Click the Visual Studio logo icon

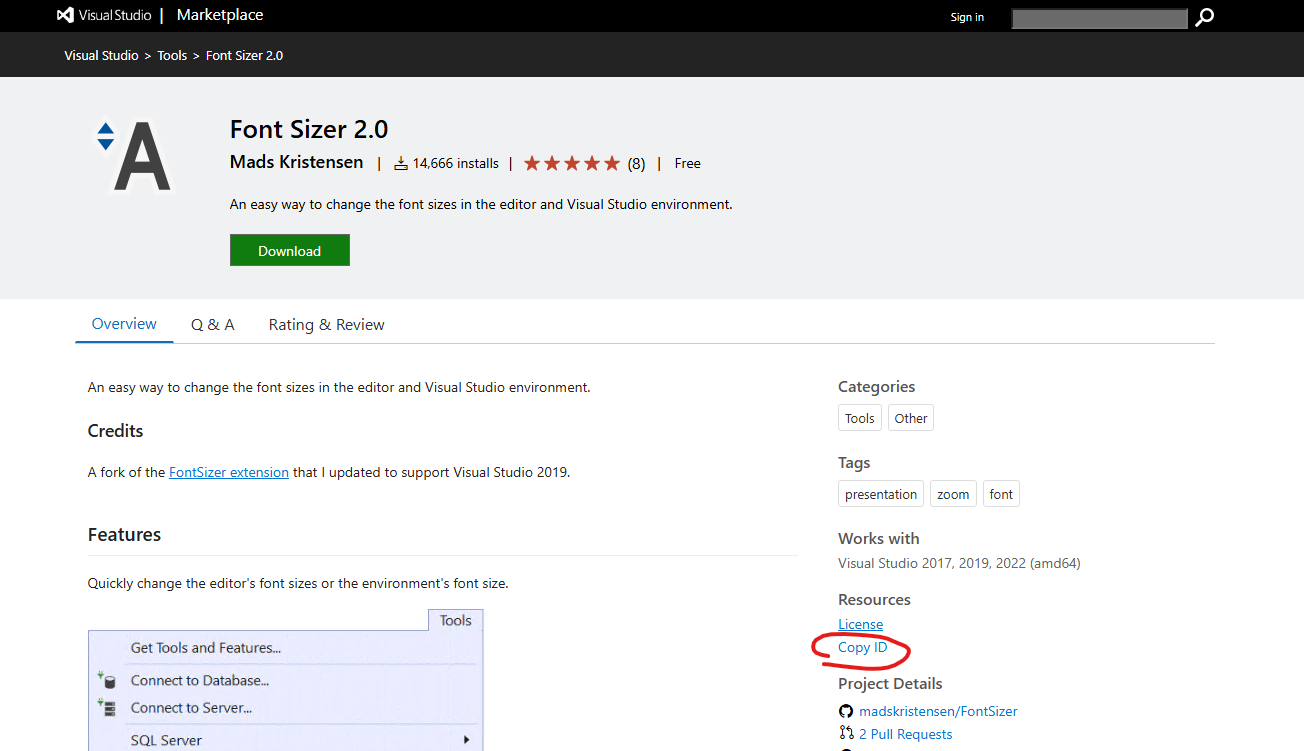(65, 15)
